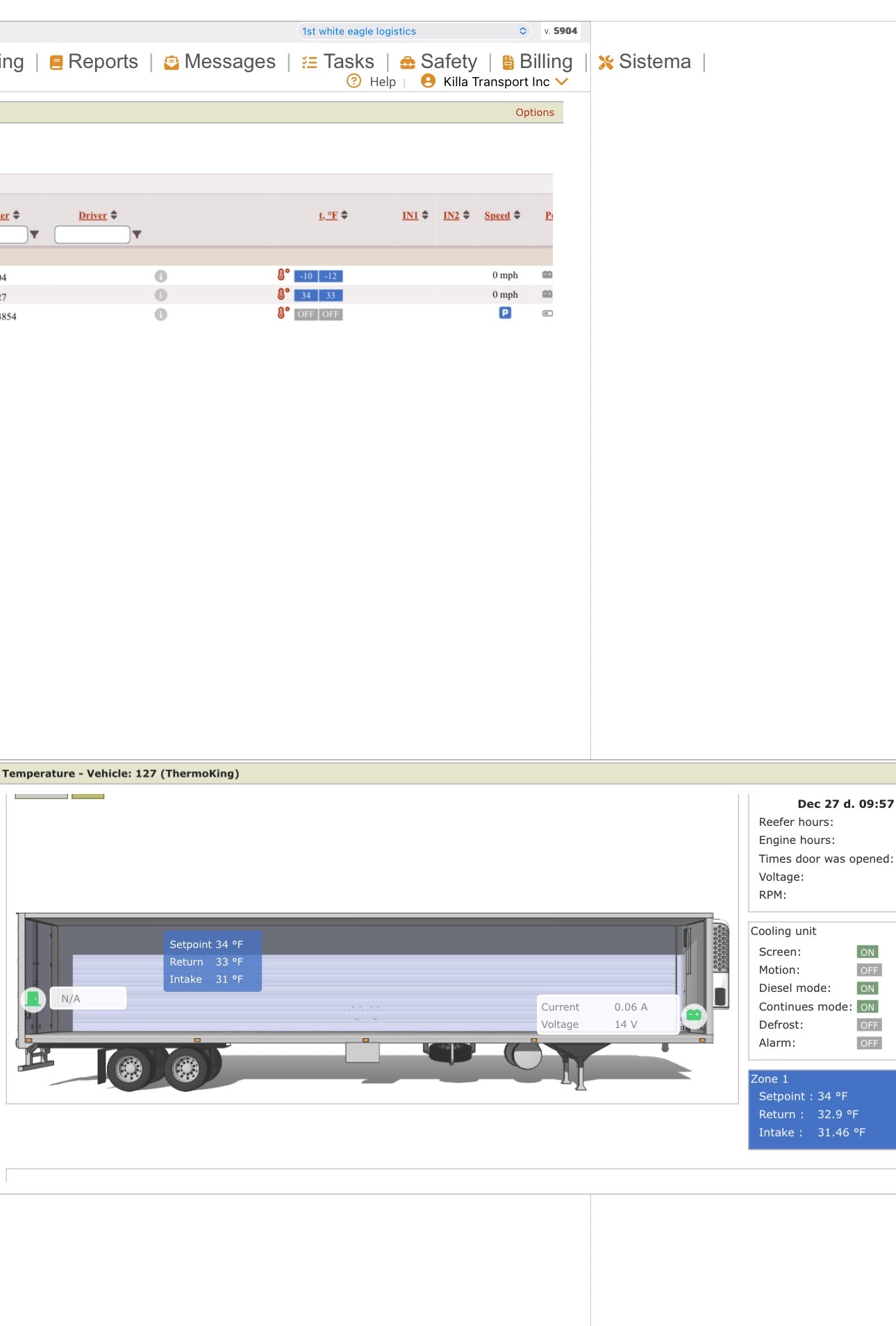Click the N/A door status box
896x1326 pixels.
point(88,999)
